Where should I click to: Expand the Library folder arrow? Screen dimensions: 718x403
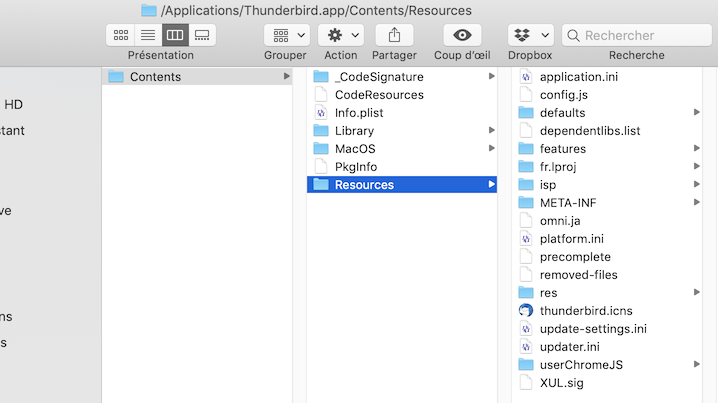(x=491, y=131)
